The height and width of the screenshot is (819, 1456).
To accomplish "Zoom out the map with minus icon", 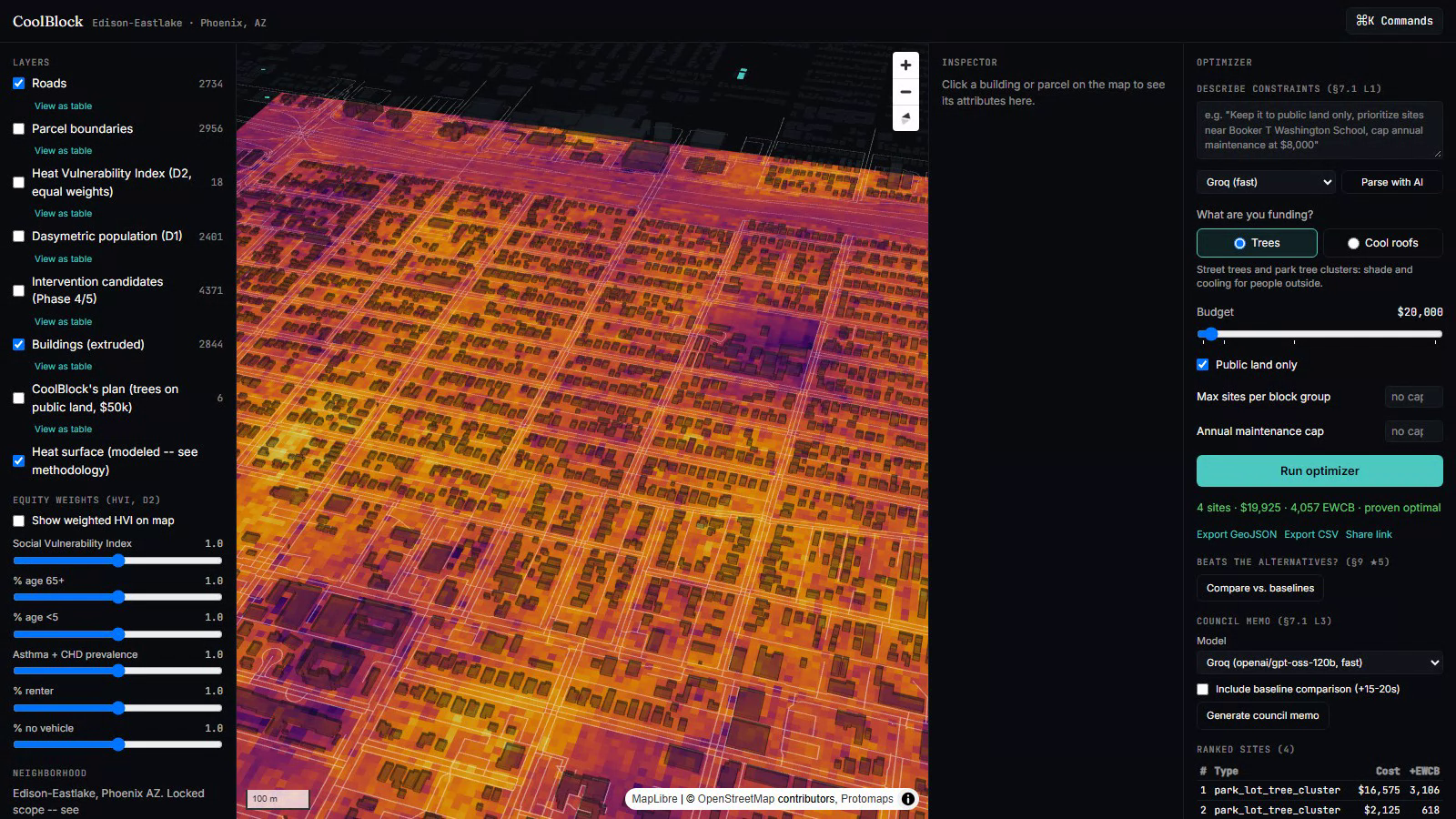I will tap(905, 92).
